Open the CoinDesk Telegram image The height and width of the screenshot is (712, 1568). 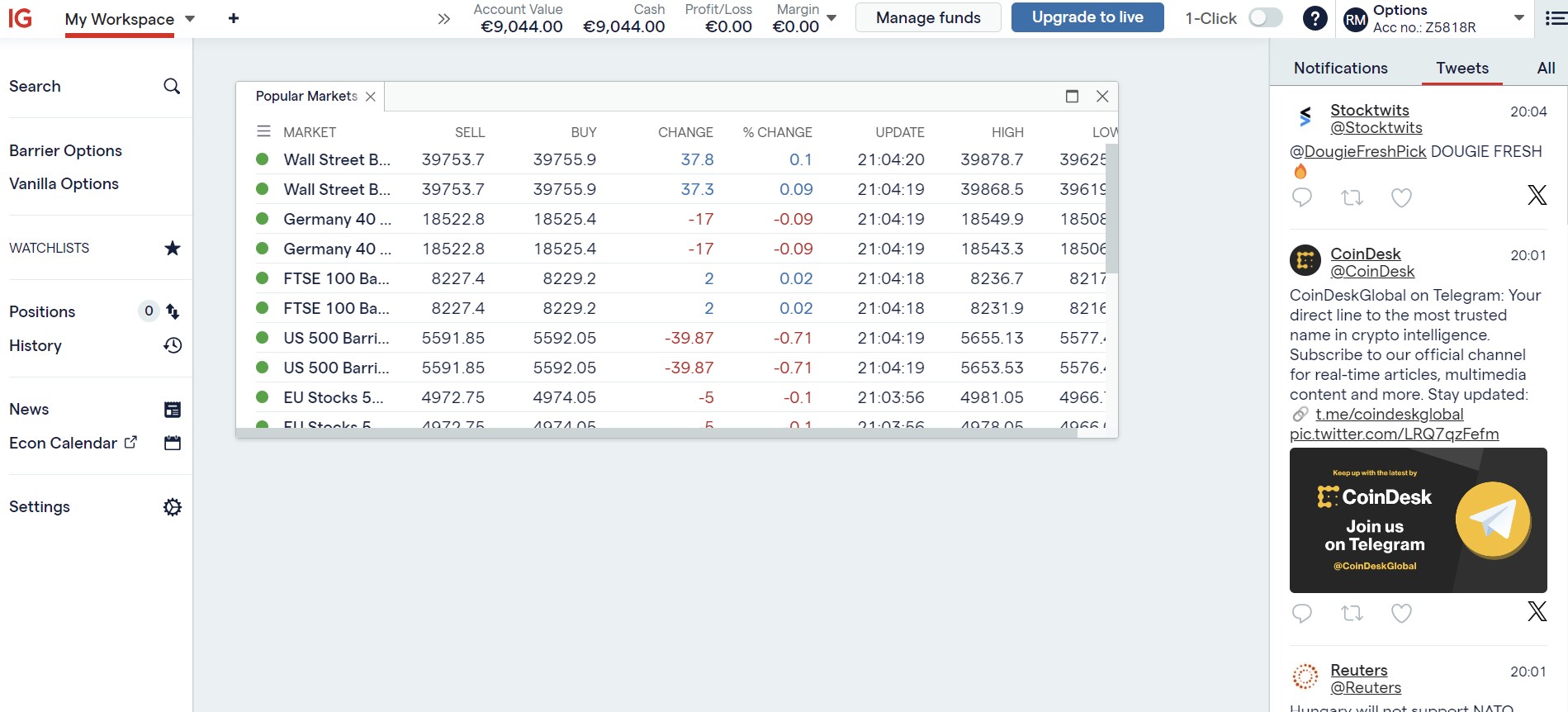pyautogui.click(x=1418, y=520)
